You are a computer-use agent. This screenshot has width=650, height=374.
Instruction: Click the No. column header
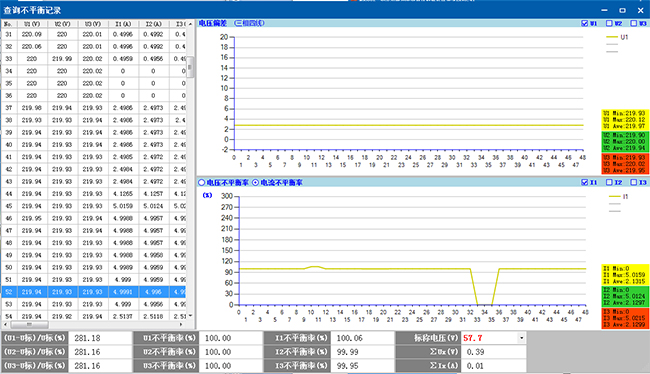[x=8, y=24]
